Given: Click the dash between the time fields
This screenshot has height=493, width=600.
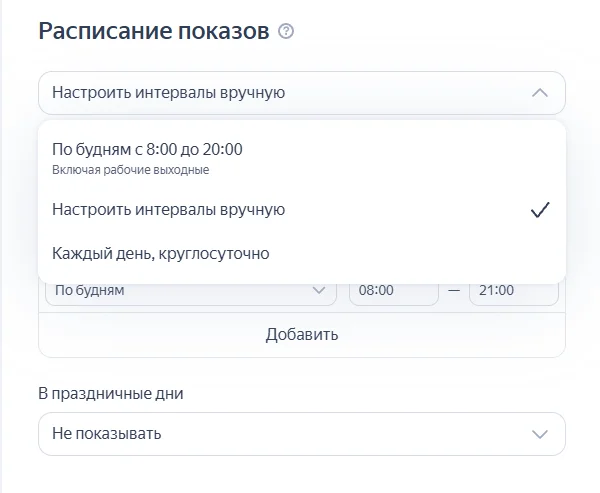Looking at the screenshot, I should pos(454,291).
